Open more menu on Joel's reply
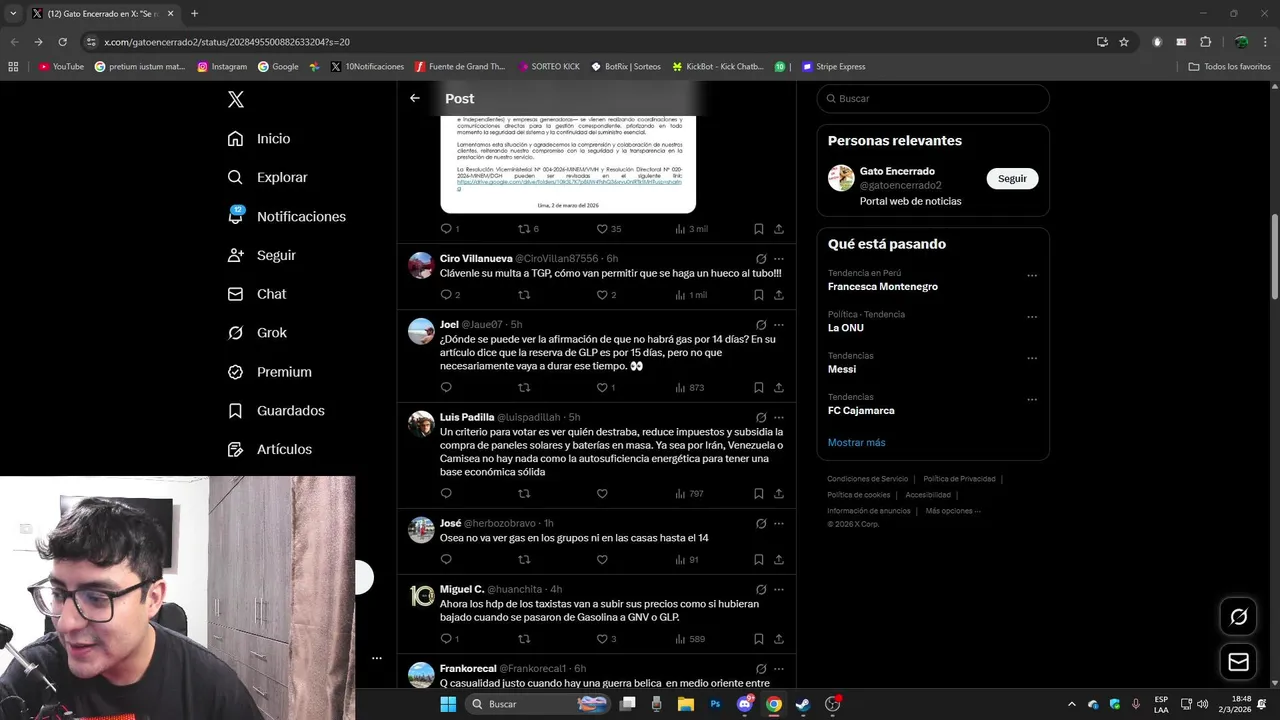The height and width of the screenshot is (720, 1280). [779, 325]
